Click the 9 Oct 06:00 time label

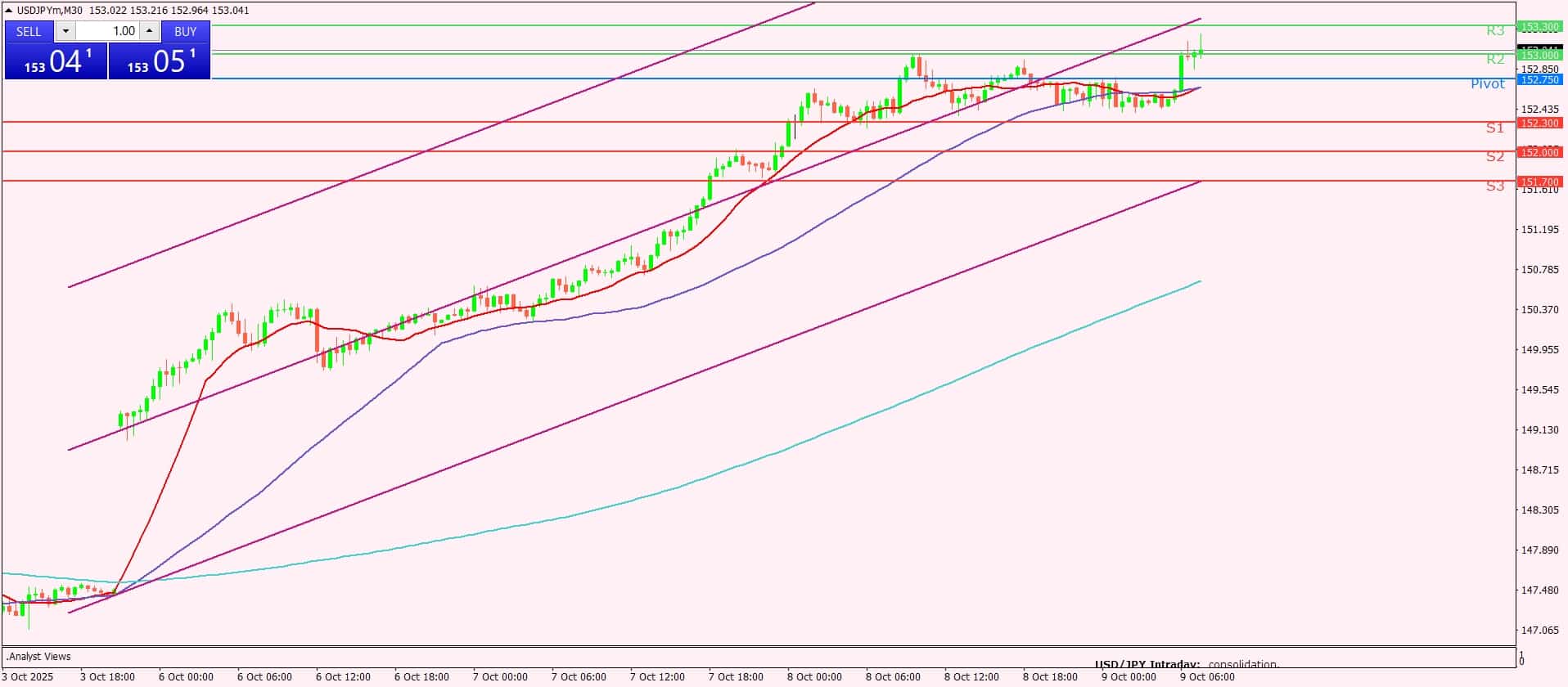coord(1207,676)
